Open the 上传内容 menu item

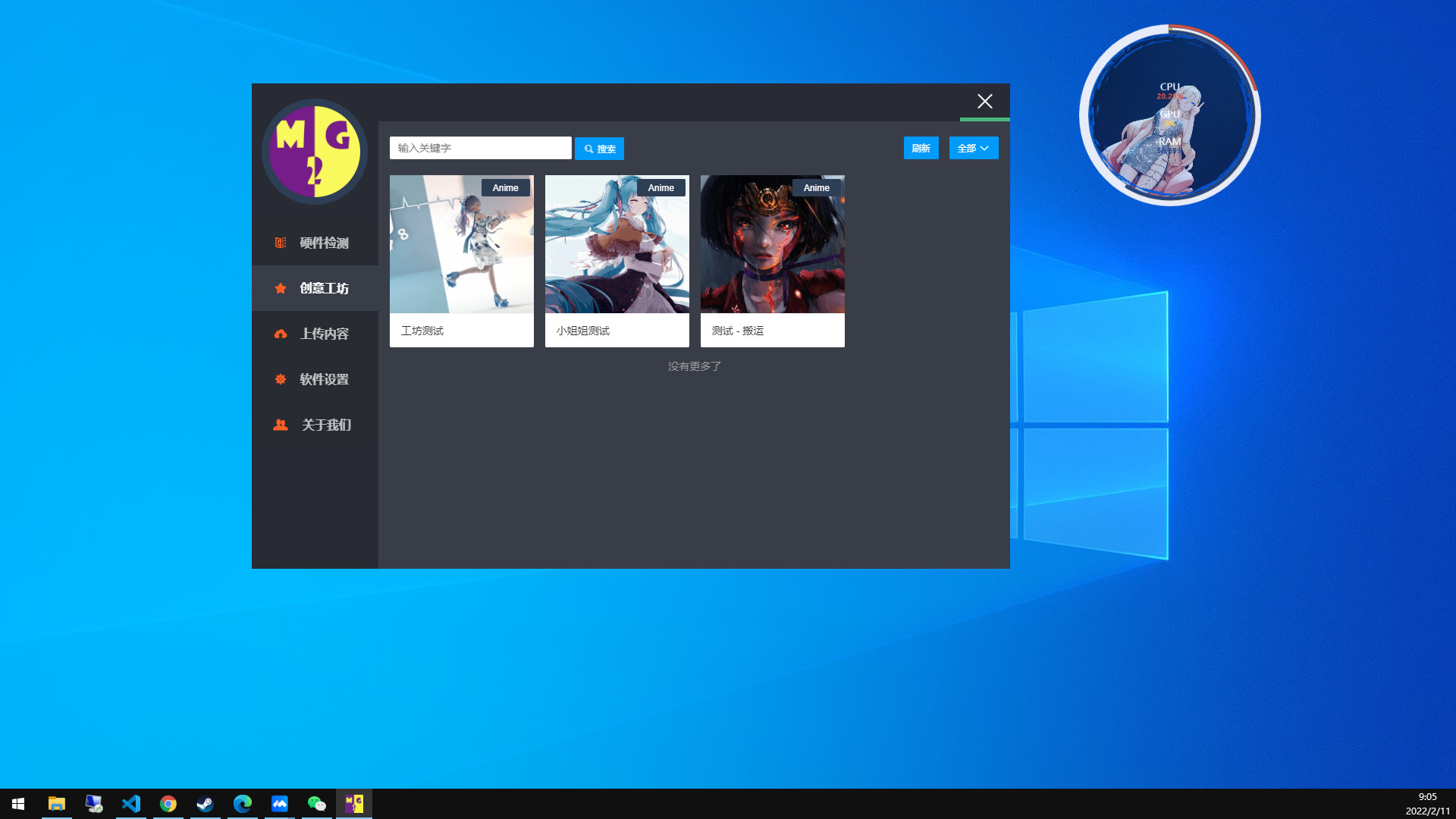tap(324, 334)
